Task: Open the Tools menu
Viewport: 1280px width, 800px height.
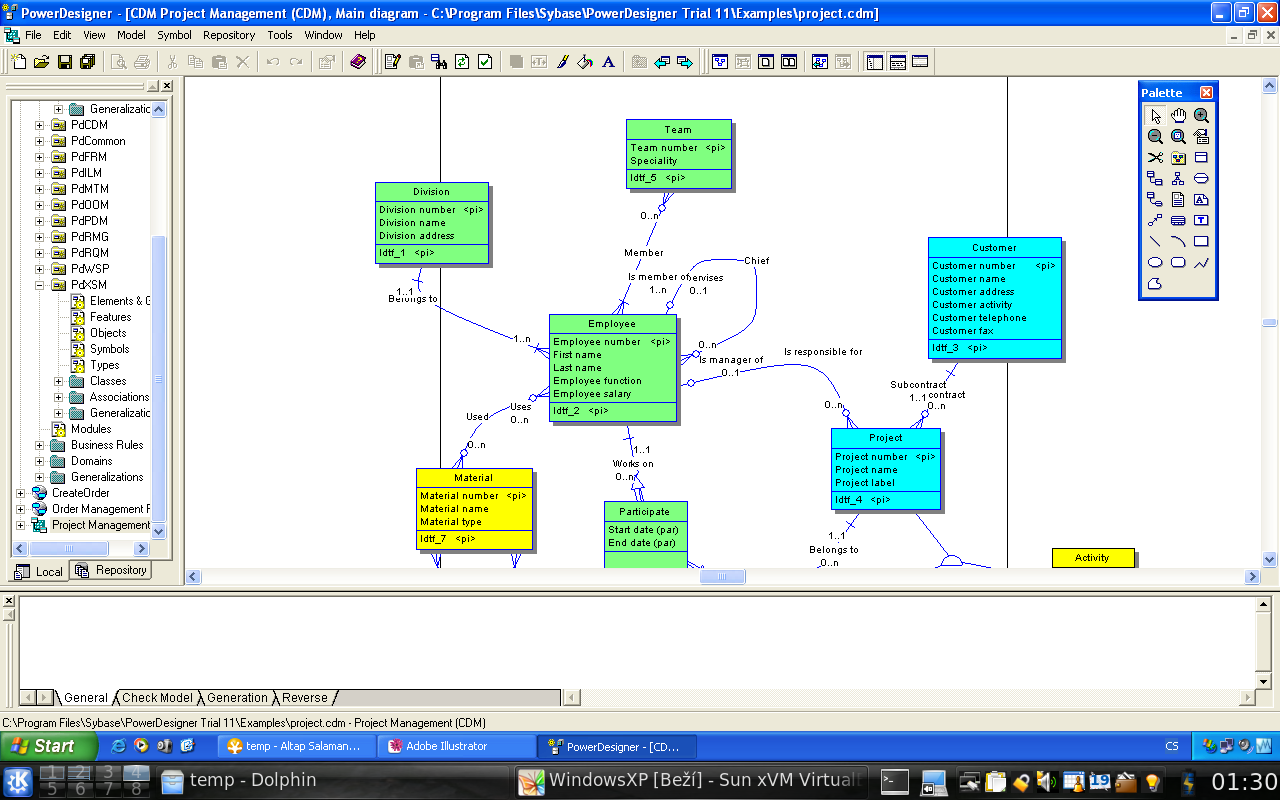Action: pos(280,35)
